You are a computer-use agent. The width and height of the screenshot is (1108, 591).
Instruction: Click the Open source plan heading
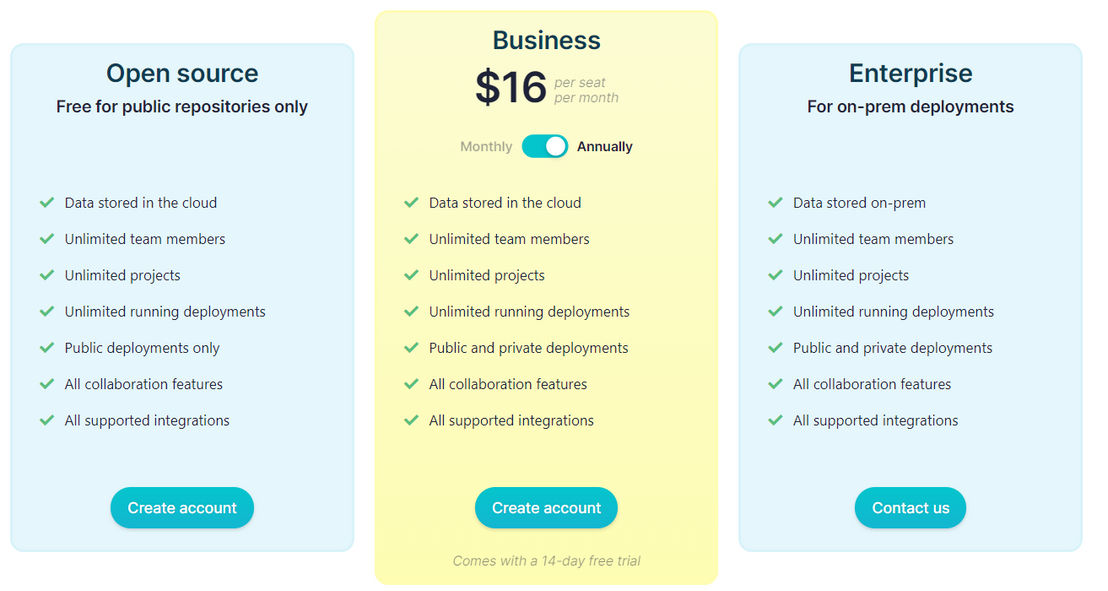pos(182,74)
